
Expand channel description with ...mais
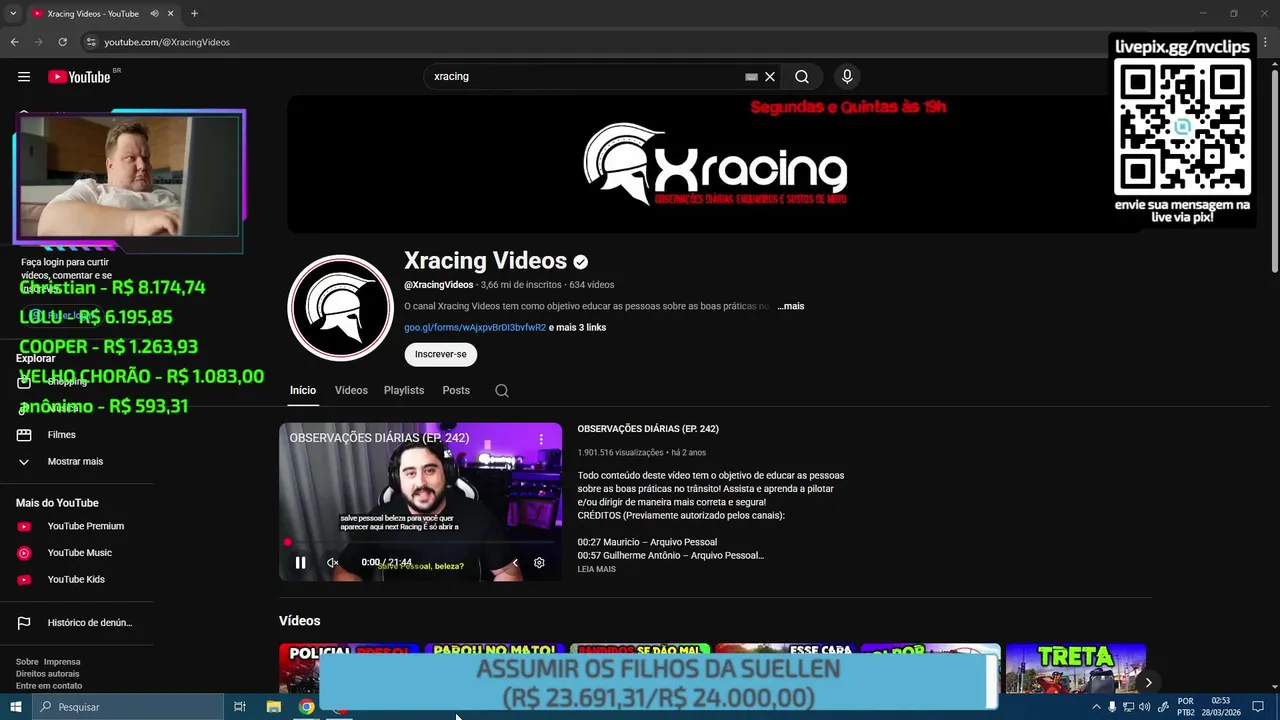pyautogui.click(x=791, y=306)
